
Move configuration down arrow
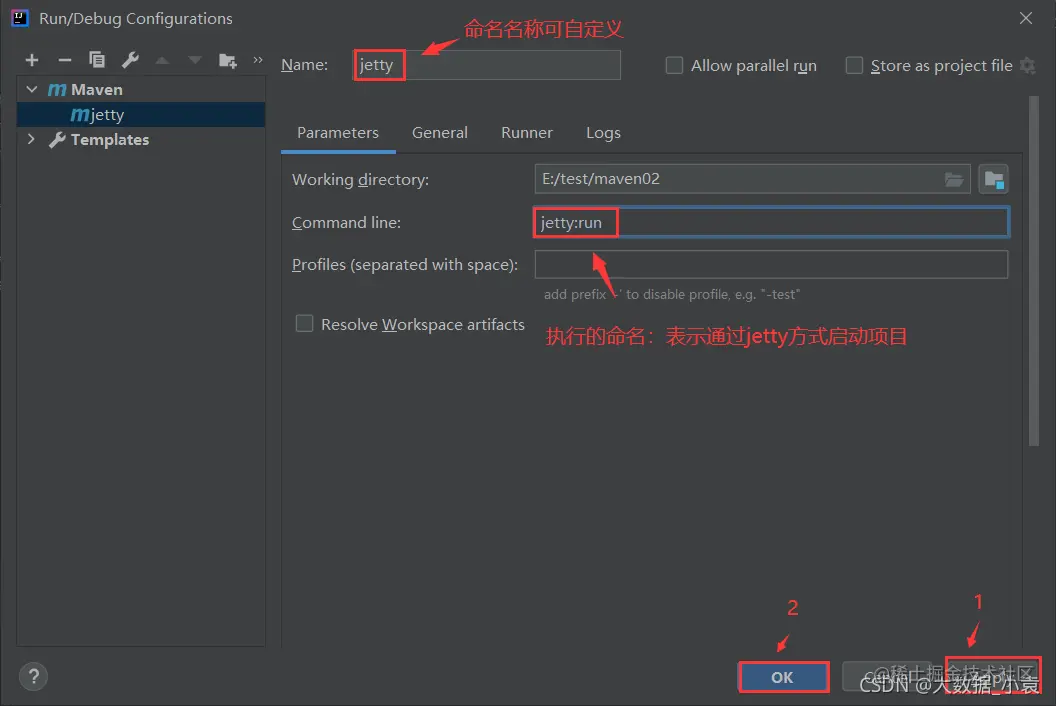195,61
